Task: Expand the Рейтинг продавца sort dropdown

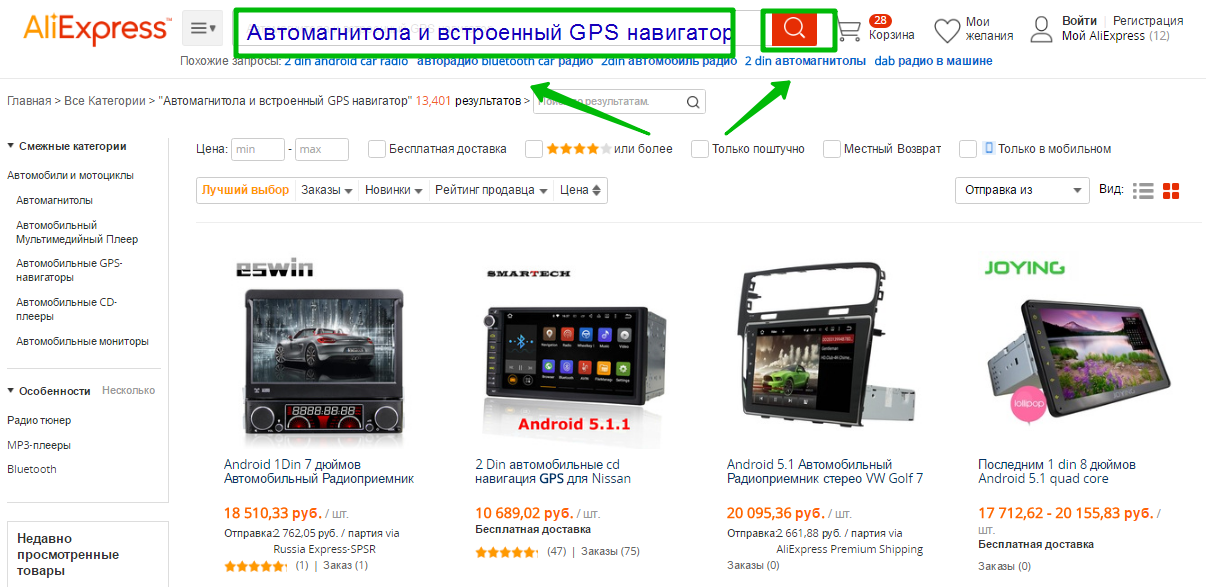Action: coord(492,190)
